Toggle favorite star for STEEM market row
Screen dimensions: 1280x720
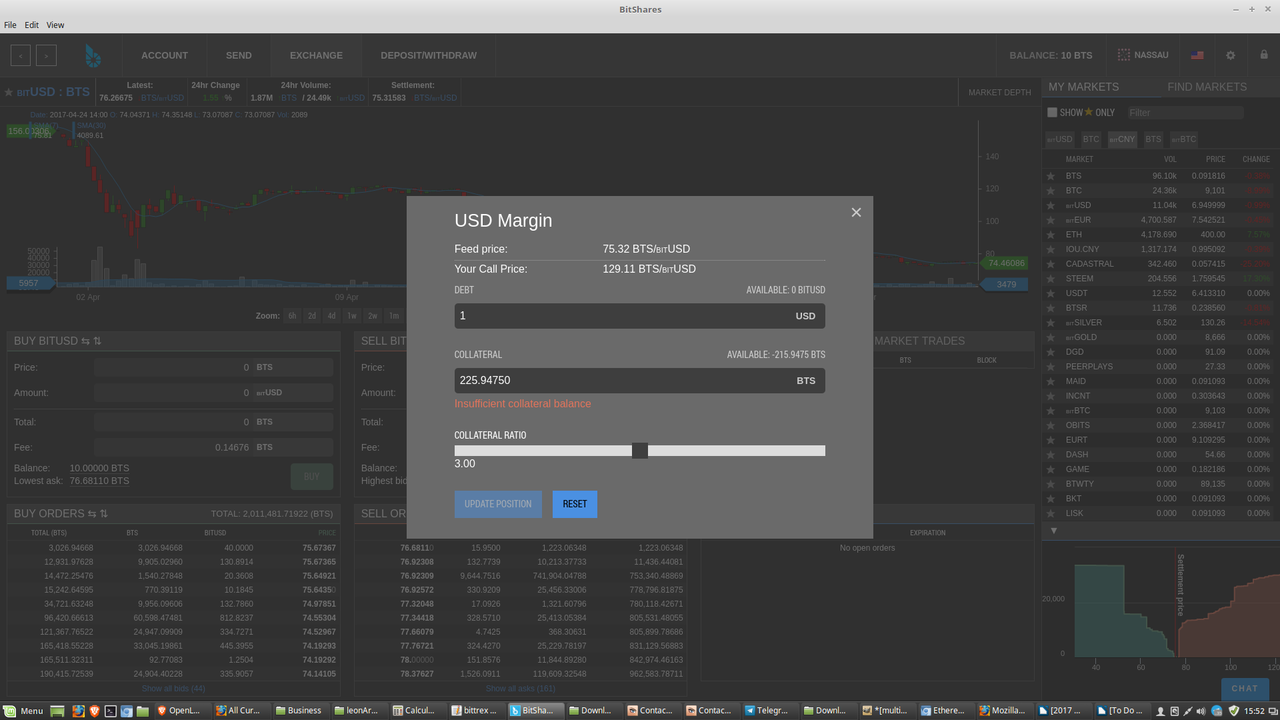click(1051, 279)
